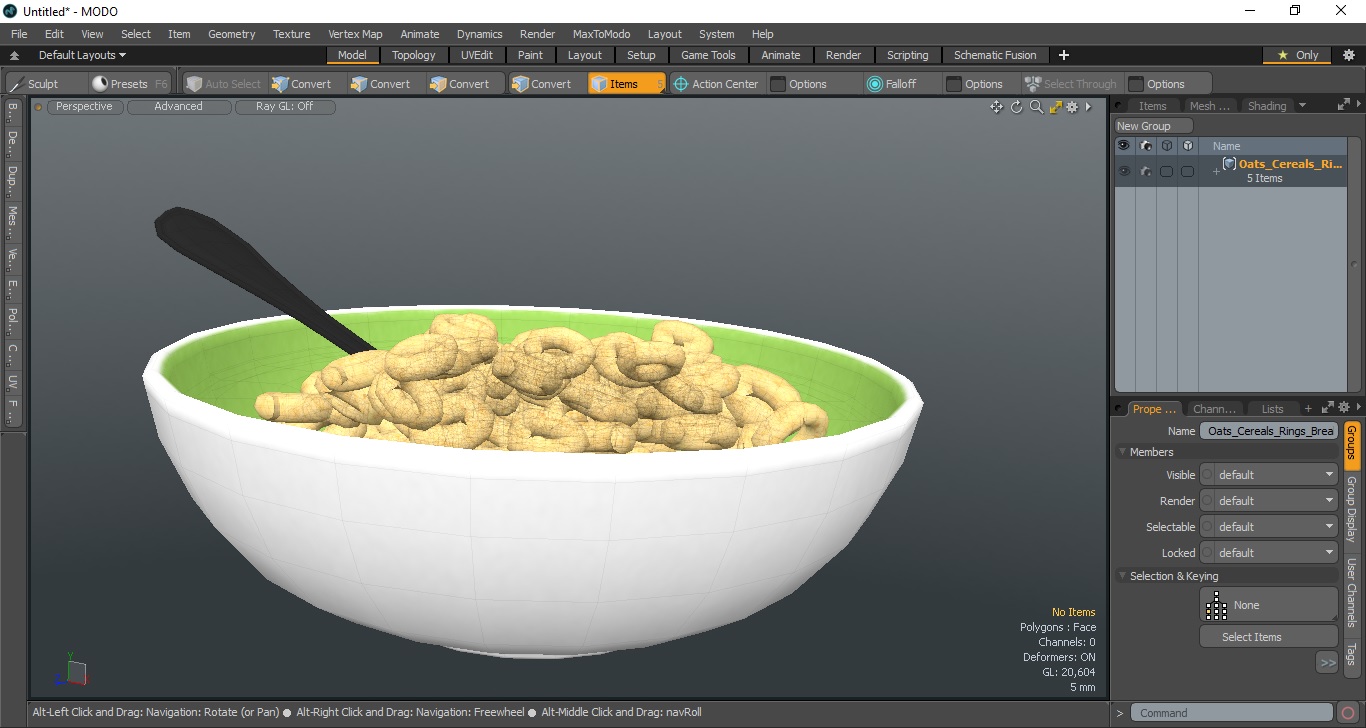Click the Command input field
The image size is (1366, 728).
coord(1233,713)
